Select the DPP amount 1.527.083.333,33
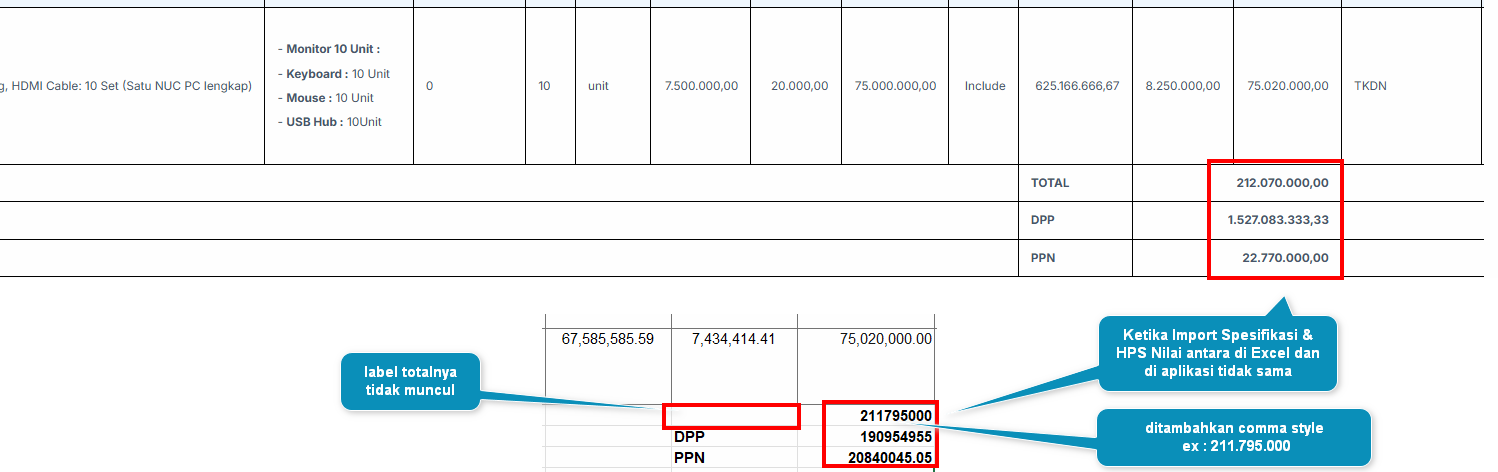This screenshot has height=472, width=1498. pyautogui.click(x=1278, y=220)
